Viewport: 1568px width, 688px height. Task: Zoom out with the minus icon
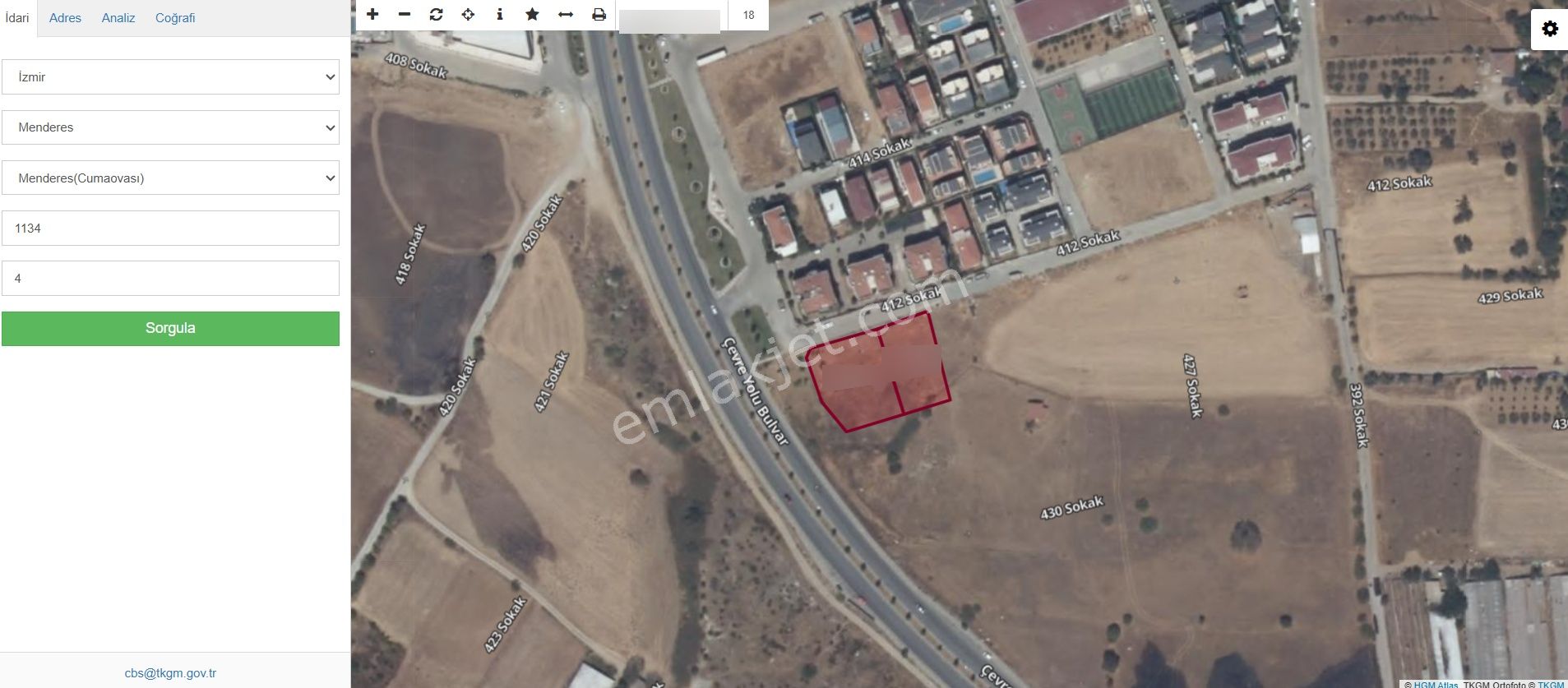[405, 14]
